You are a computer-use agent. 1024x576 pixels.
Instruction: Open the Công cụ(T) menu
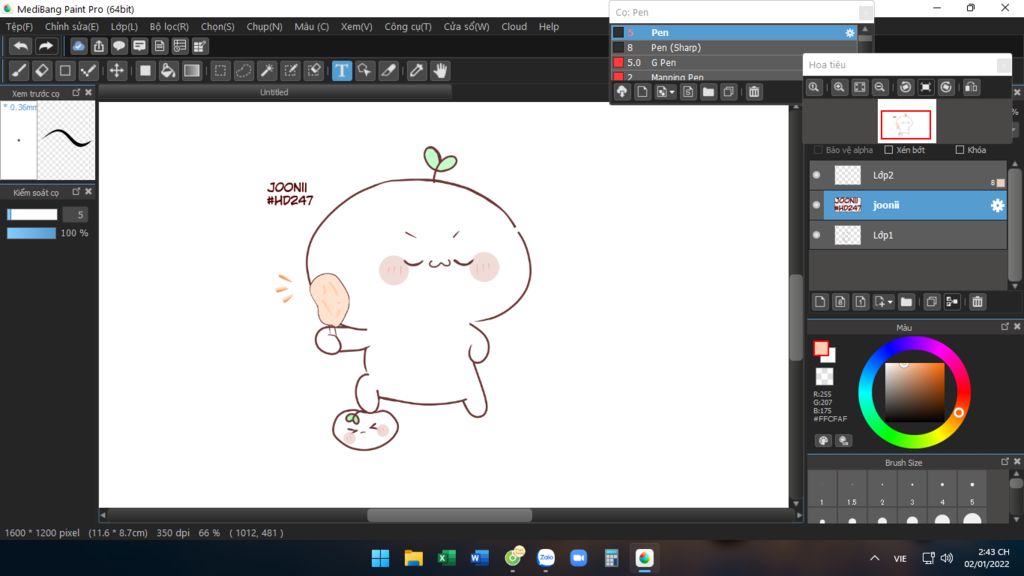(408, 27)
